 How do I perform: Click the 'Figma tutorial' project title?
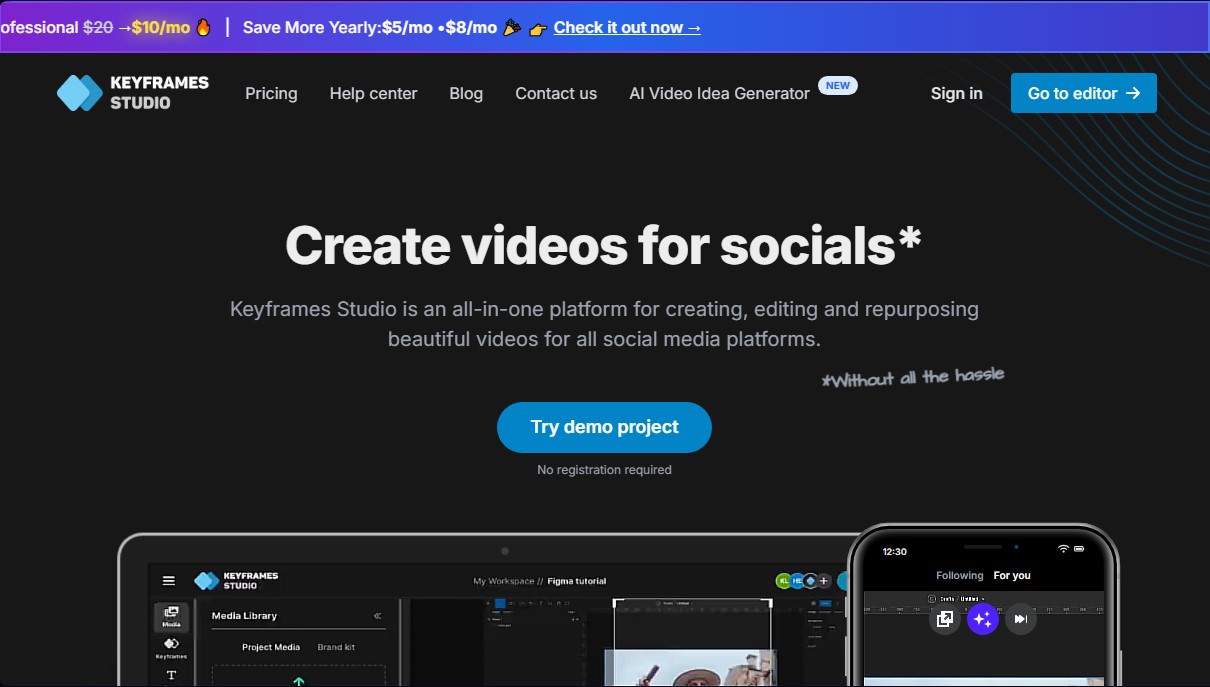pyautogui.click(x=577, y=581)
